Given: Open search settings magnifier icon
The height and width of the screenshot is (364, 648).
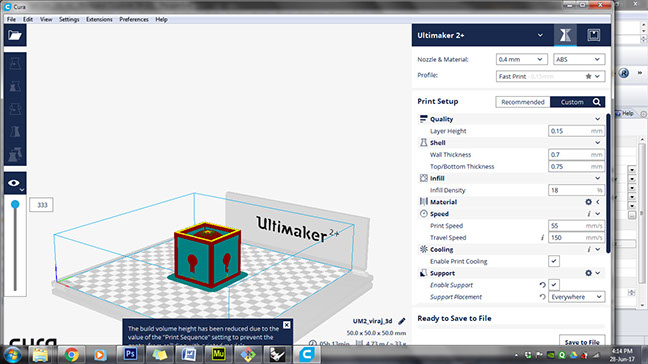Looking at the screenshot, I should coord(596,102).
